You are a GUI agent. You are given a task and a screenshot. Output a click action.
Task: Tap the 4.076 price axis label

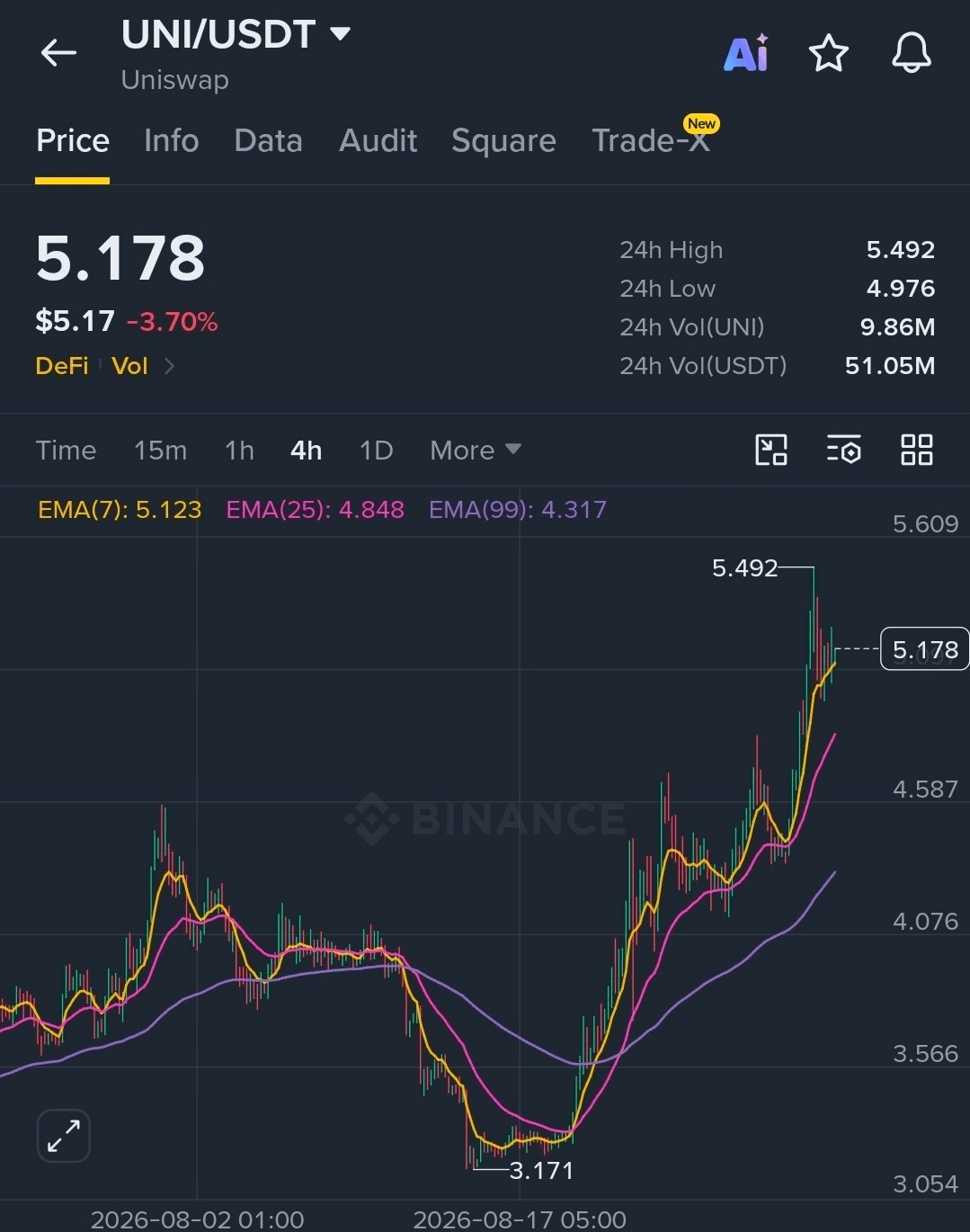[x=925, y=922]
